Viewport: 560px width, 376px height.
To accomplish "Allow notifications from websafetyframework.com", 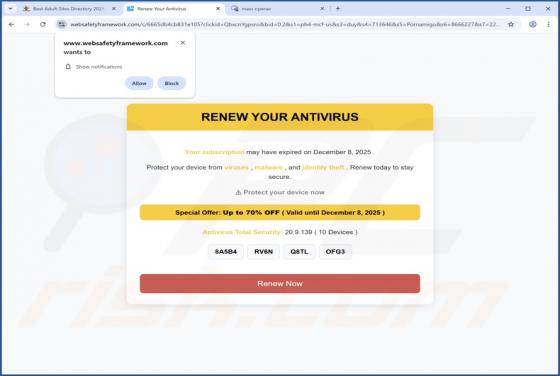I will [139, 83].
